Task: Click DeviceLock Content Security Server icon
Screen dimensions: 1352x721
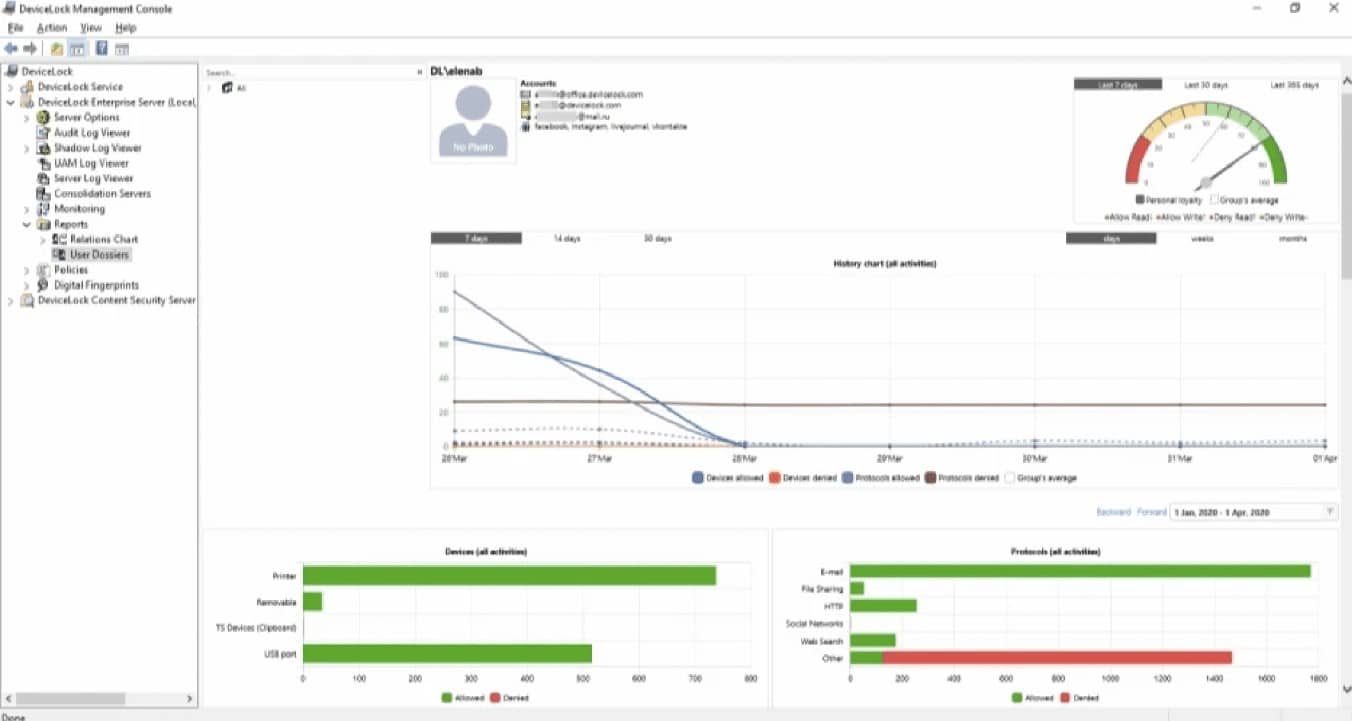Action: 28,300
